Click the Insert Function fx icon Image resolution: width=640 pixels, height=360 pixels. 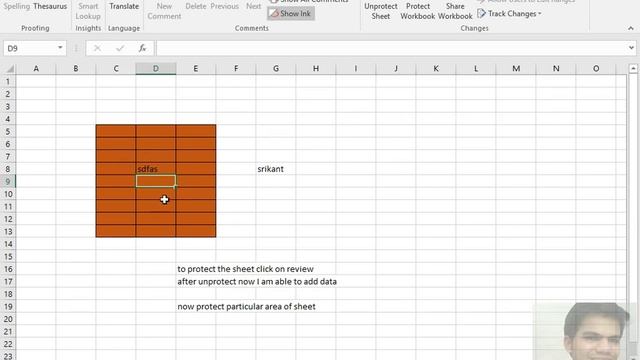(x=142, y=48)
